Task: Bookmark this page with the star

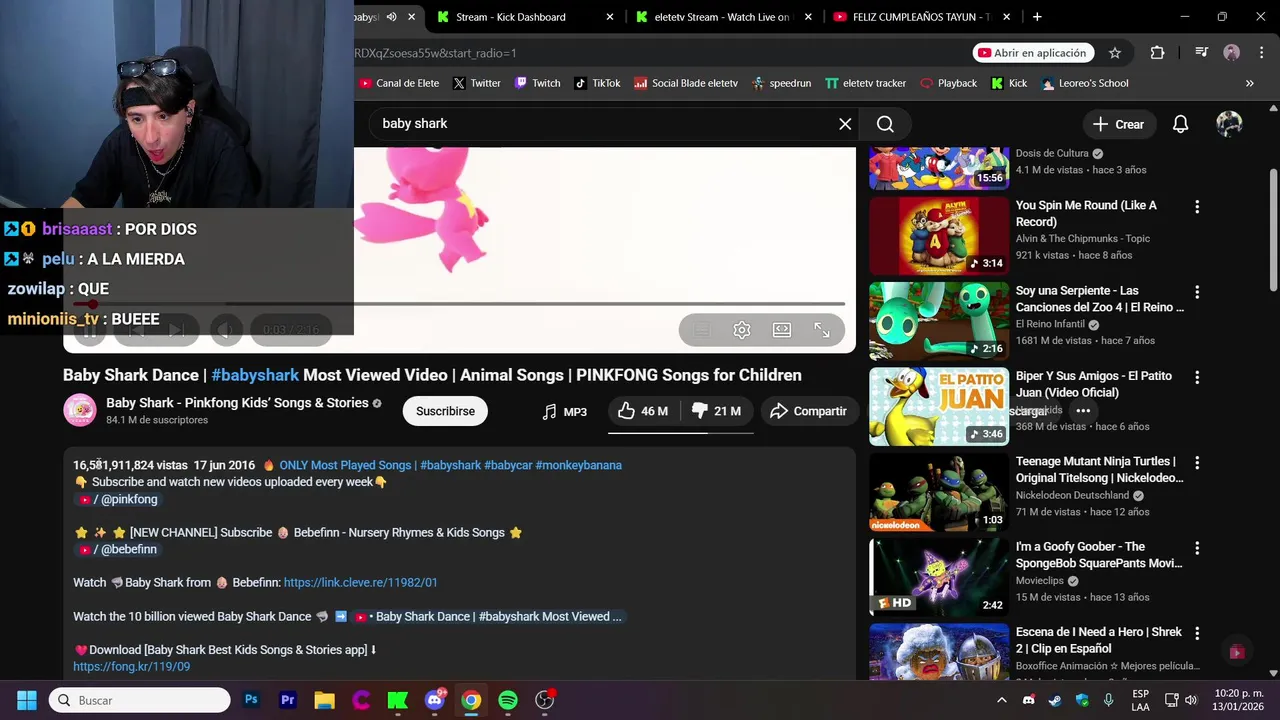Action: (1115, 53)
